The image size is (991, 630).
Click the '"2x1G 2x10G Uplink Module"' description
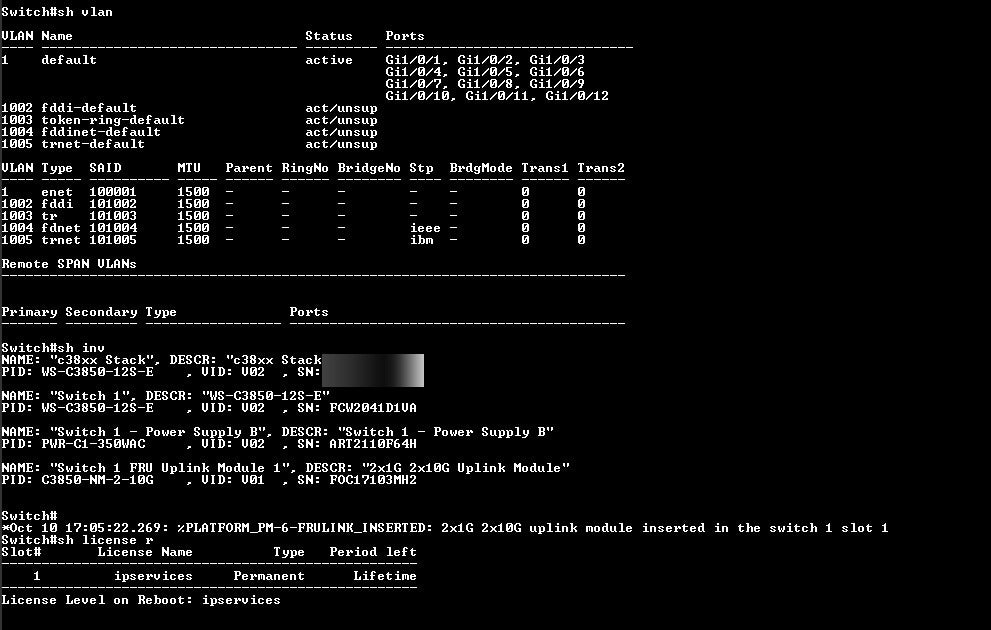(x=466, y=468)
